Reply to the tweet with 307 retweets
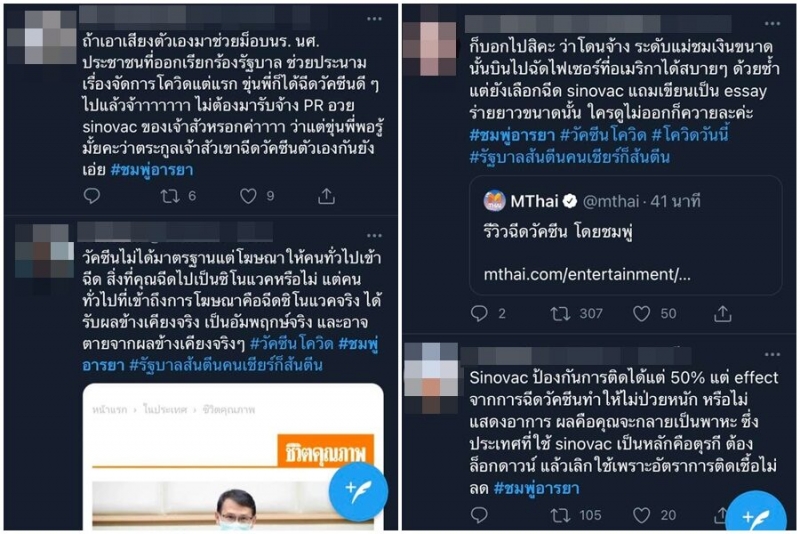 [479, 313]
